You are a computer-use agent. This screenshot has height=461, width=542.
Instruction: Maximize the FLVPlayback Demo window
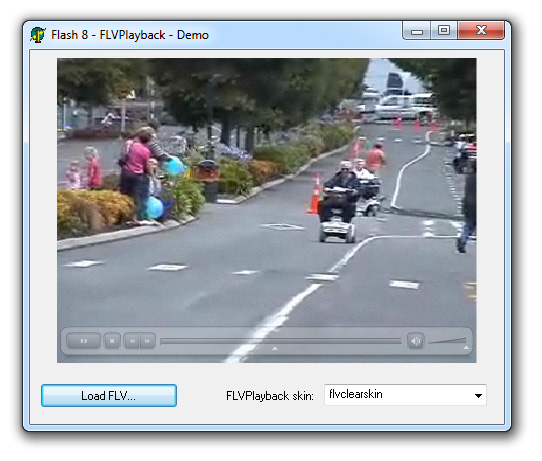tap(444, 30)
